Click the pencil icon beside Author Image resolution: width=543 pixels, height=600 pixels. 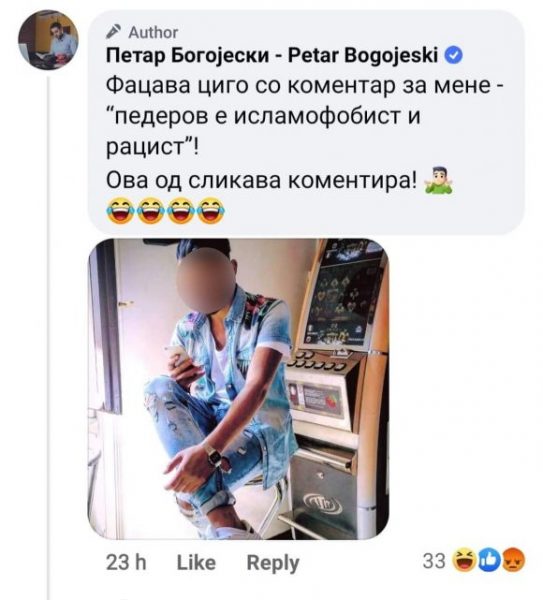point(114,32)
